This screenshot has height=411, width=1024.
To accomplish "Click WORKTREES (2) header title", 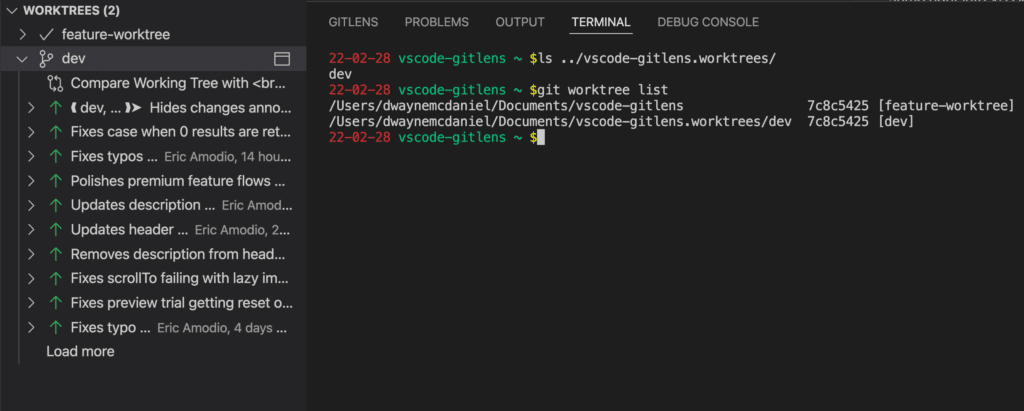I will [x=71, y=10].
